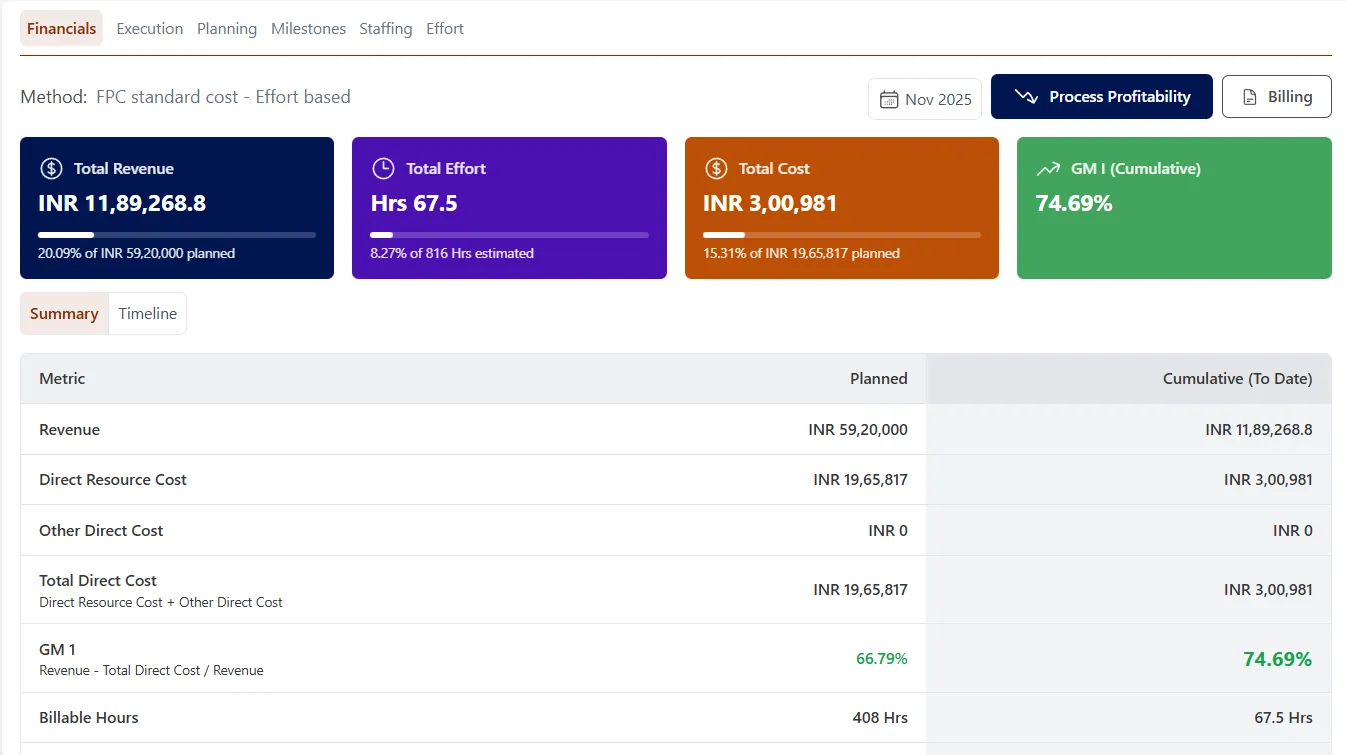
Task: Click the Other Direct Cost row label
Action: coord(101,530)
